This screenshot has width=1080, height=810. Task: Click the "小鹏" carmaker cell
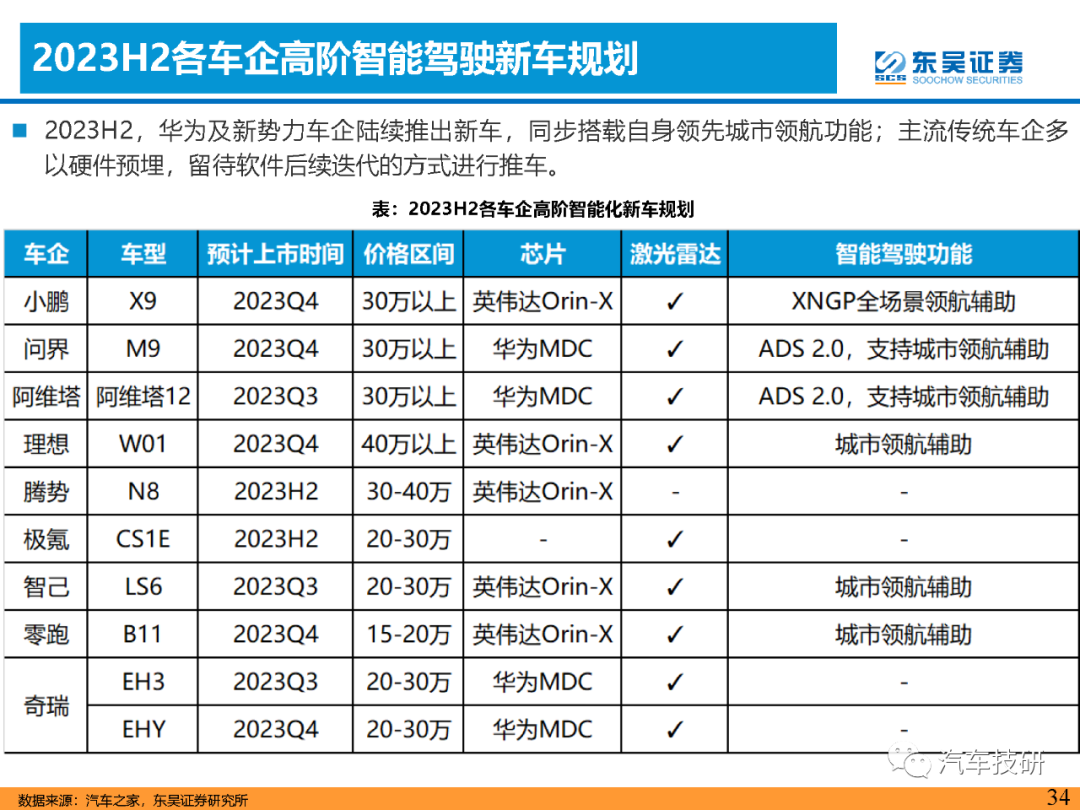click(x=46, y=302)
